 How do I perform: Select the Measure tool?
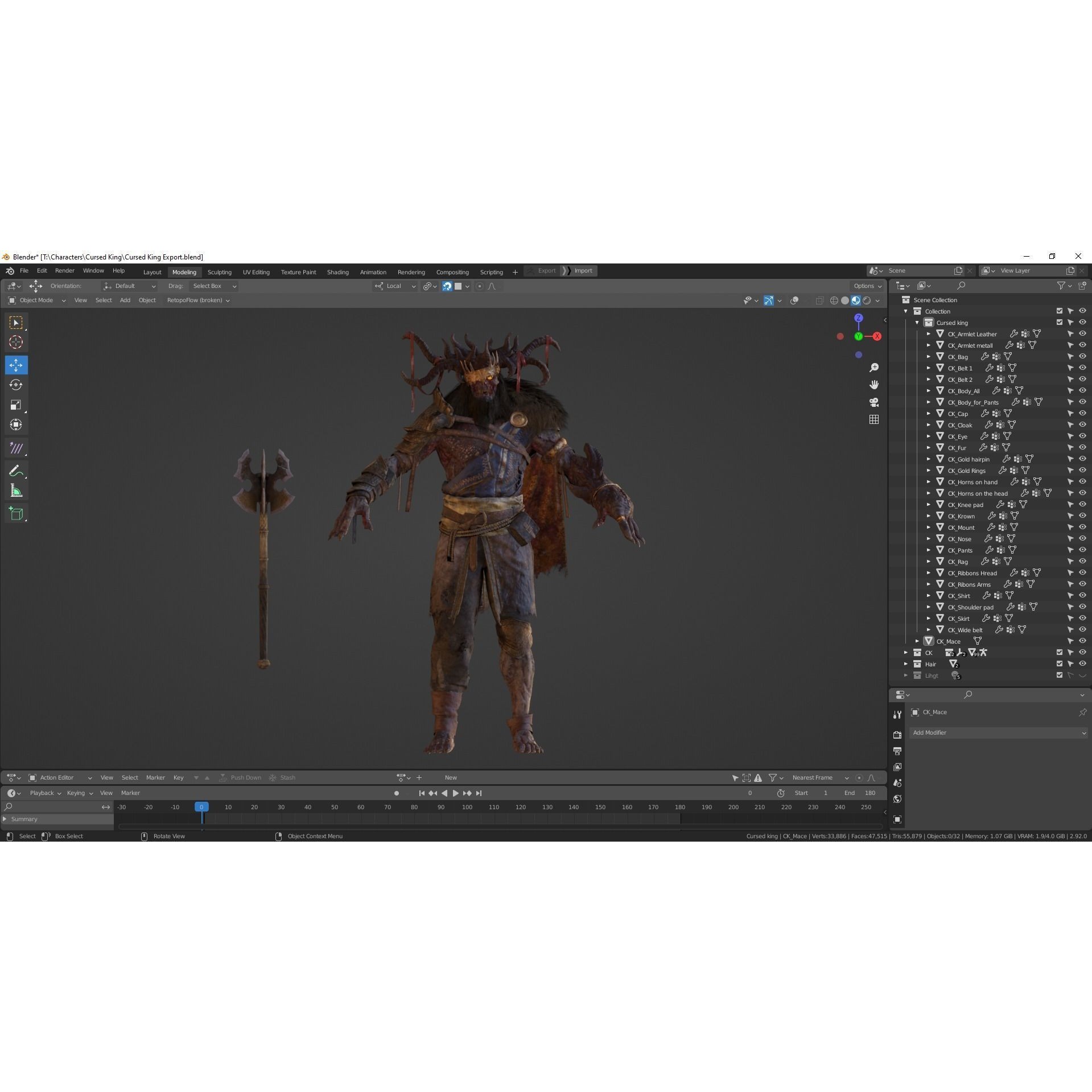point(16,489)
